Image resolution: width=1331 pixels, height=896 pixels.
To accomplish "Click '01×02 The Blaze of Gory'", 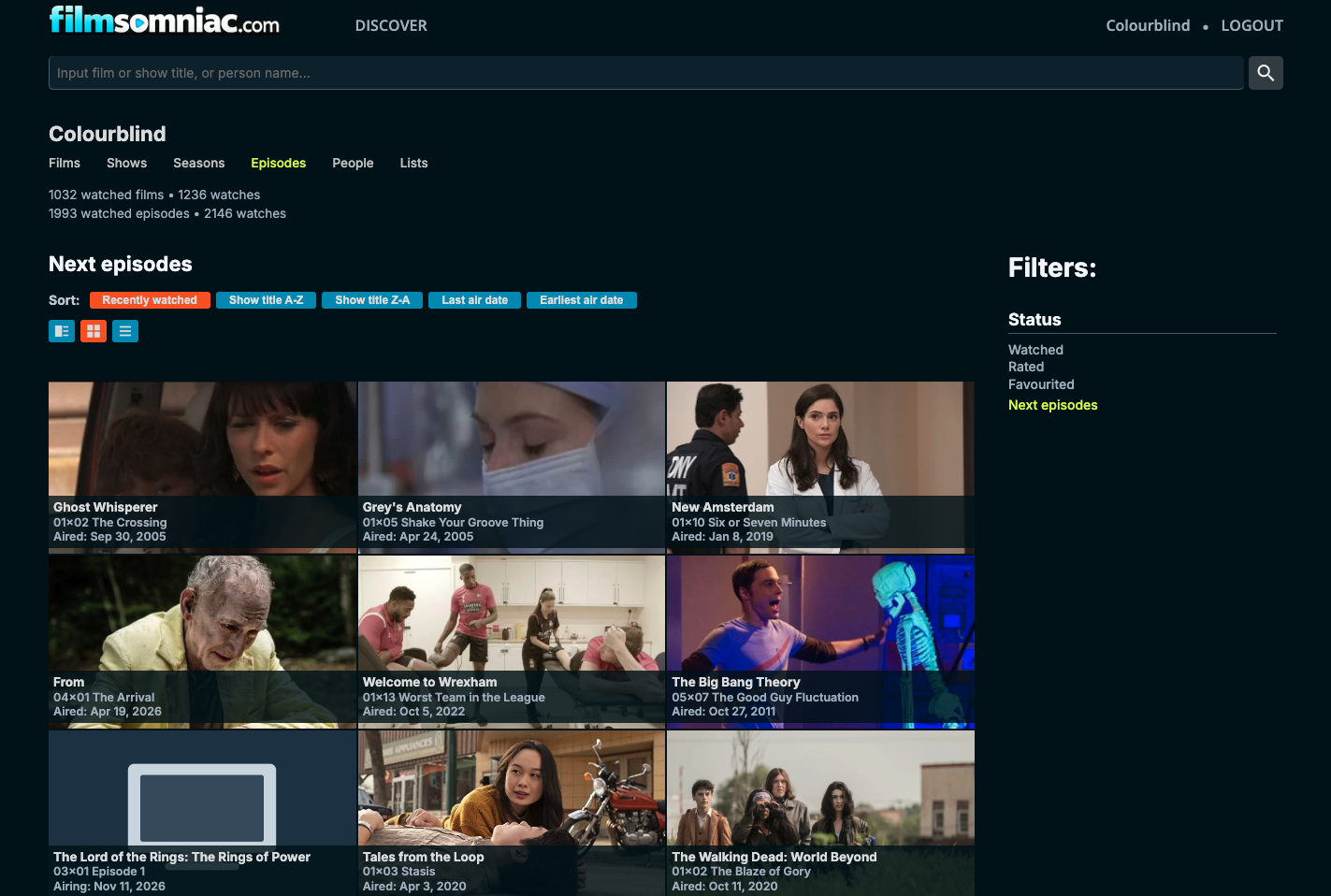I will coord(741,872).
